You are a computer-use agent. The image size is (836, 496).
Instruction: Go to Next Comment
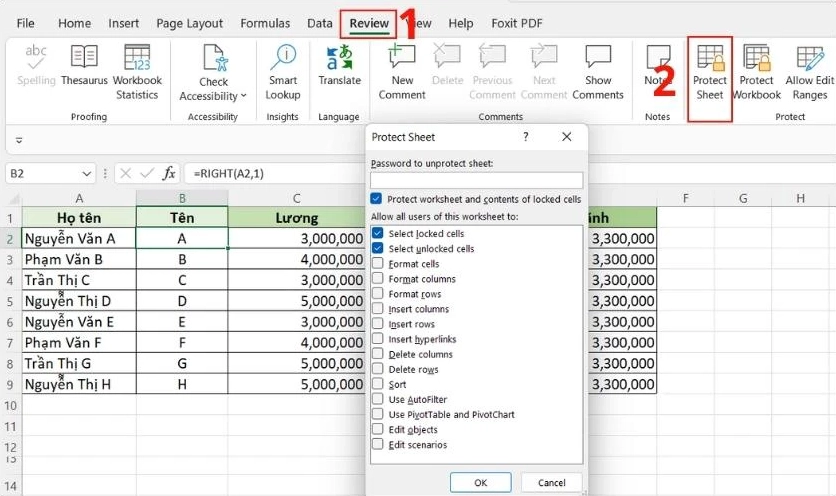(544, 72)
